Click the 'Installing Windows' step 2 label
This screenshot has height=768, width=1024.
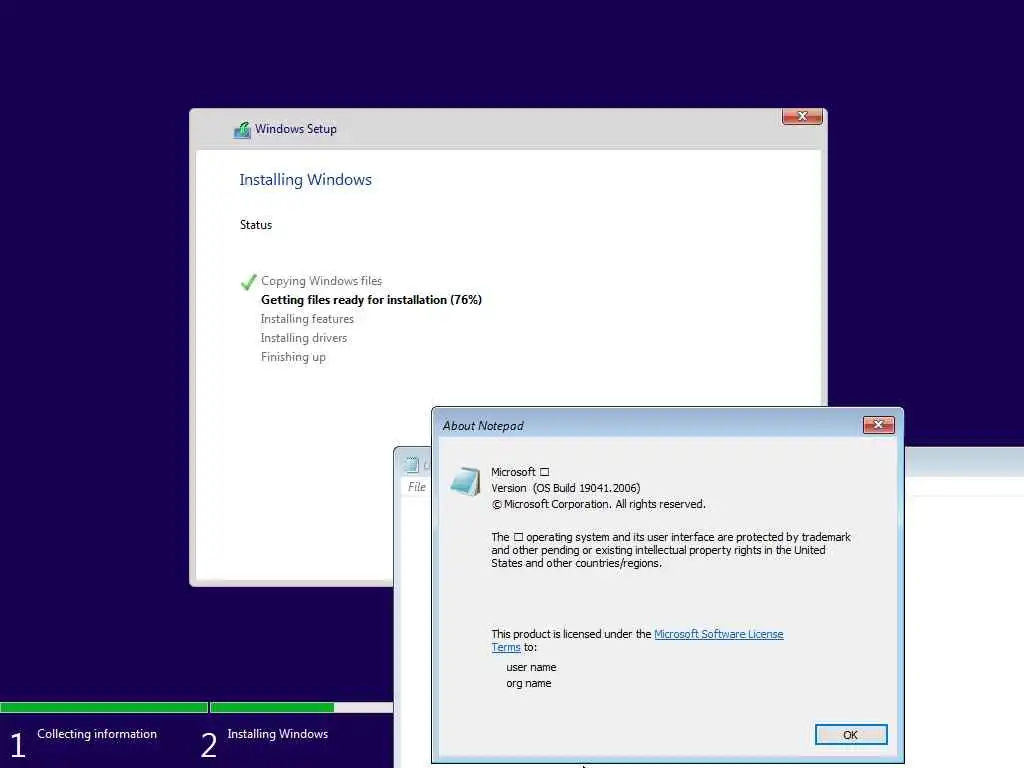click(x=278, y=734)
